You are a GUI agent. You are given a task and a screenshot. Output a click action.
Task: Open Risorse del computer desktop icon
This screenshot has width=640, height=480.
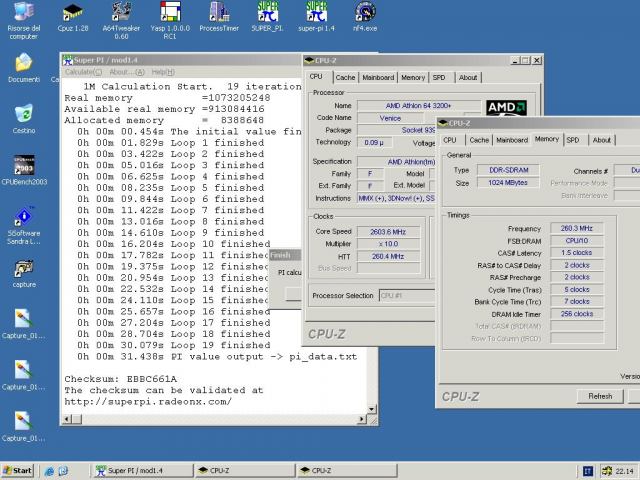pyautogui.click(x=24, y=20)
